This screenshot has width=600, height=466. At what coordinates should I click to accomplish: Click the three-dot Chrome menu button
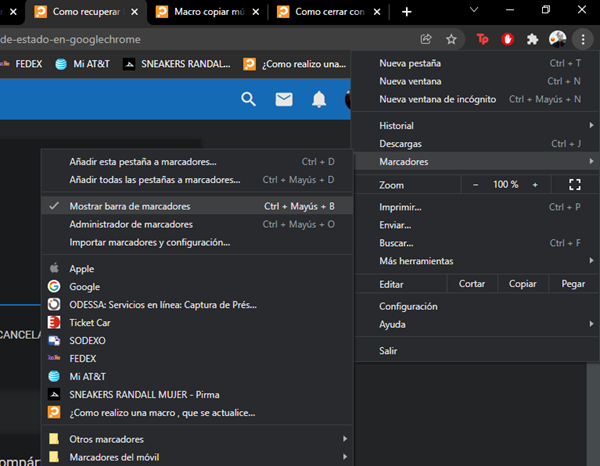click(583, 39)
